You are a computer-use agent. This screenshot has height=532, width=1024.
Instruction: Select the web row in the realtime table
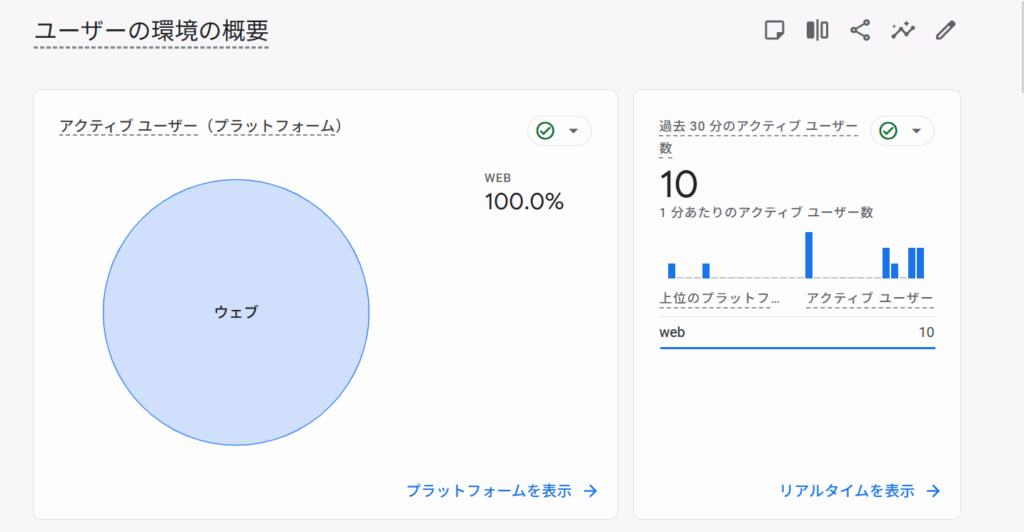point(797,332)
